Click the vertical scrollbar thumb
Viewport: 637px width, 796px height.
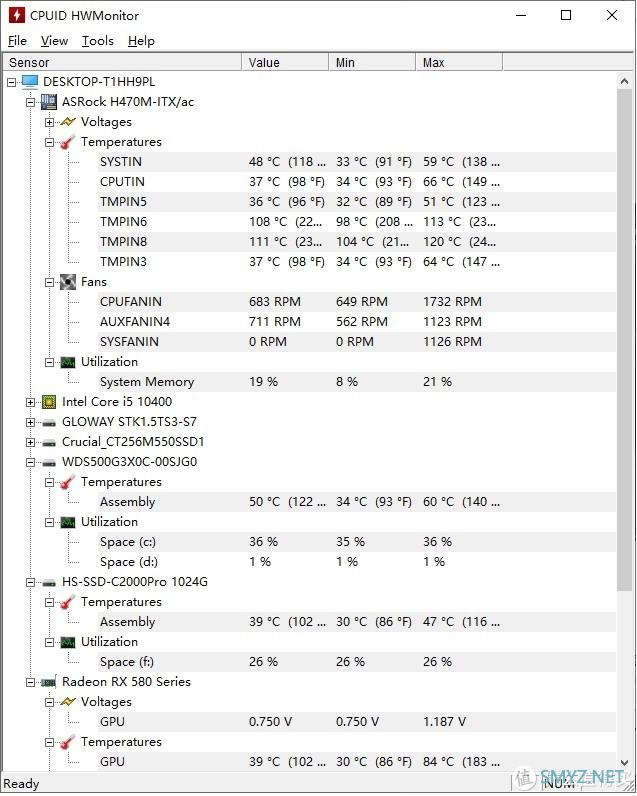(x=624, y=340)
